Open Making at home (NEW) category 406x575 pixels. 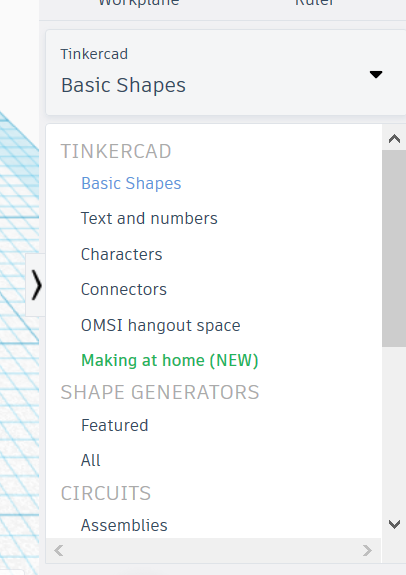[x=169, y=360]
